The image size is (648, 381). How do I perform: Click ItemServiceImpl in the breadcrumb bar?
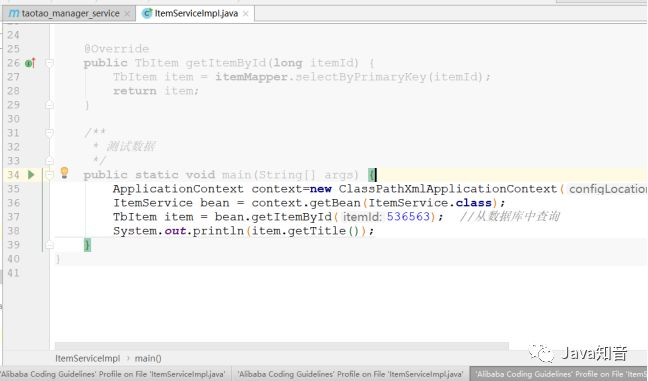(87, 358)
